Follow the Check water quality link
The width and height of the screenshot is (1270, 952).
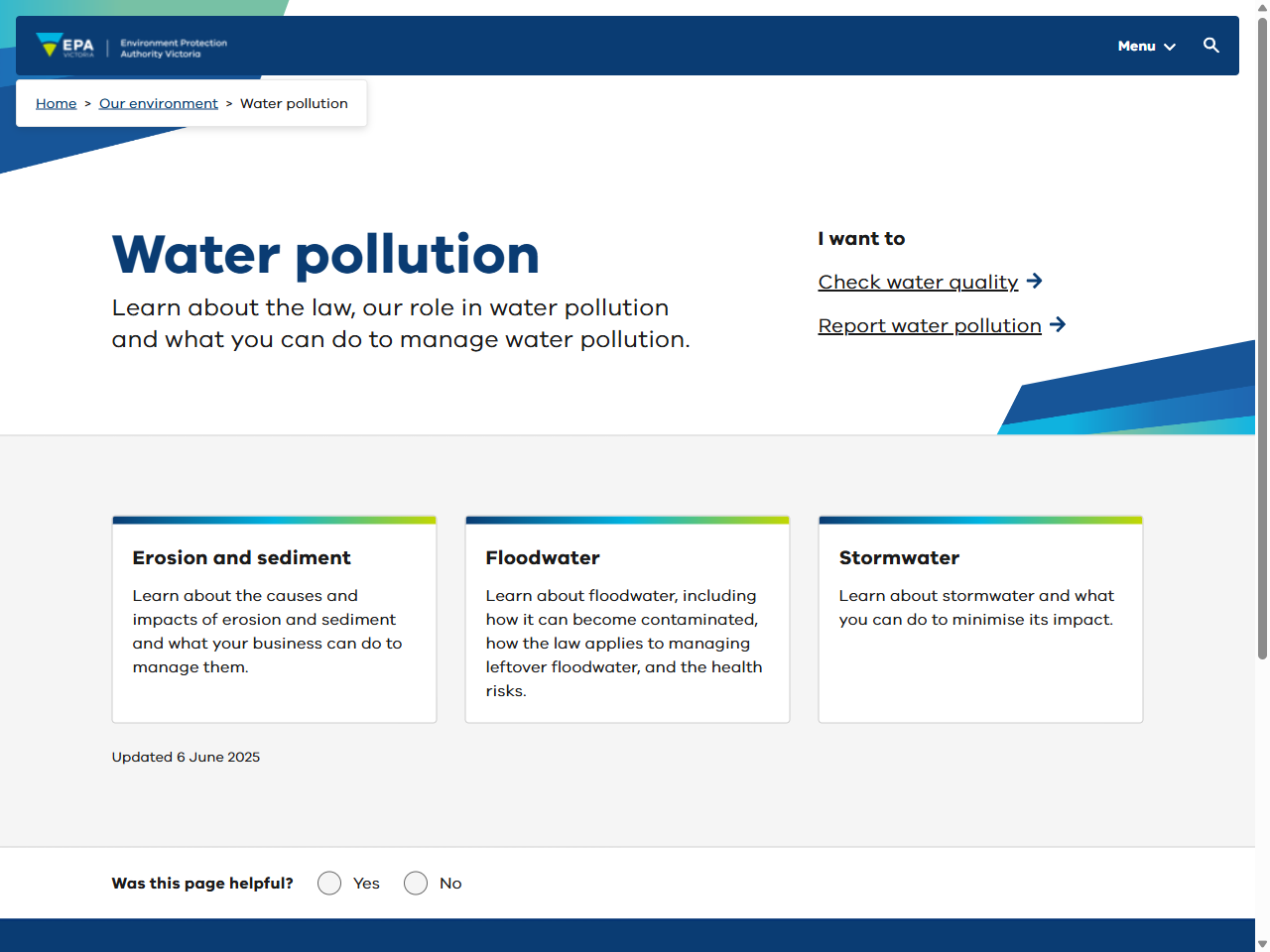917,282
